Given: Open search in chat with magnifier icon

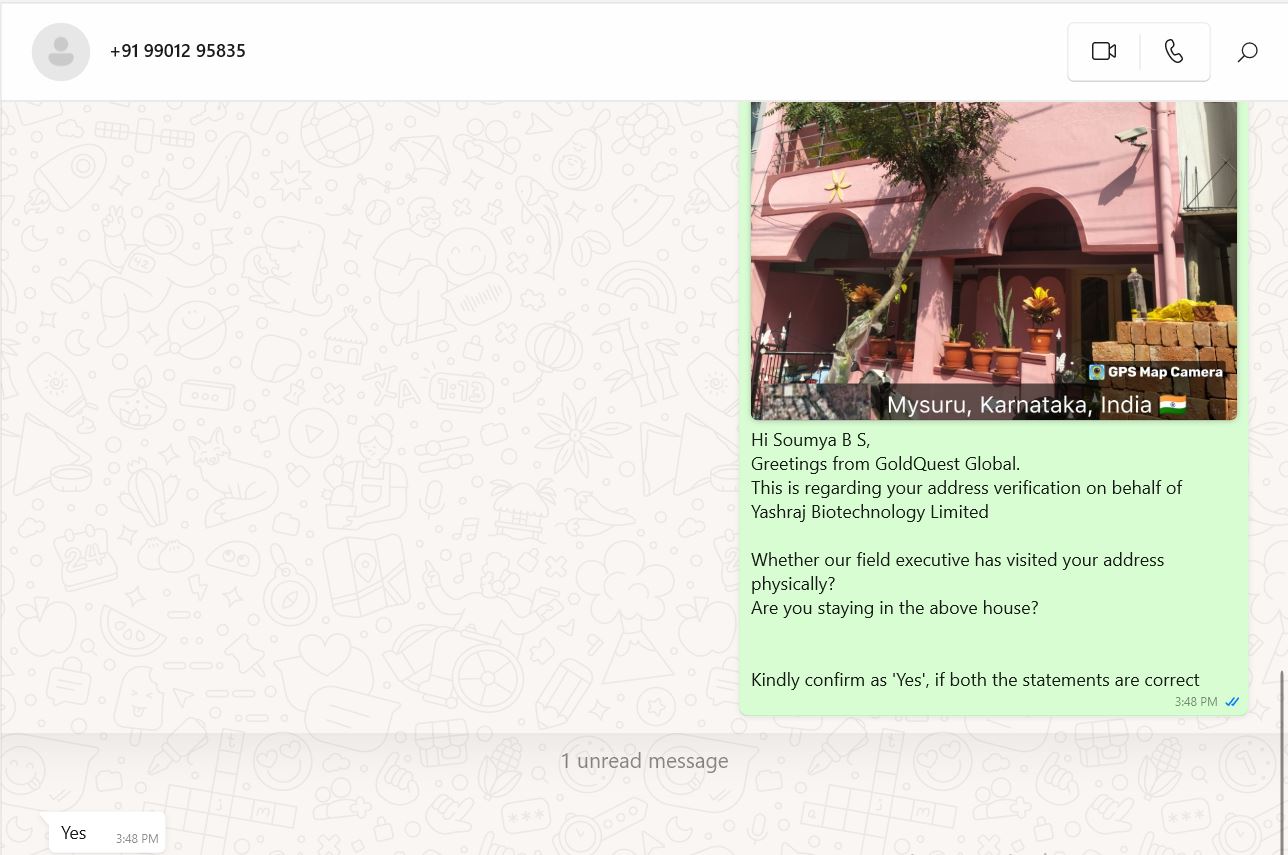Looking at the screenshot, I should coord(1247,52).
